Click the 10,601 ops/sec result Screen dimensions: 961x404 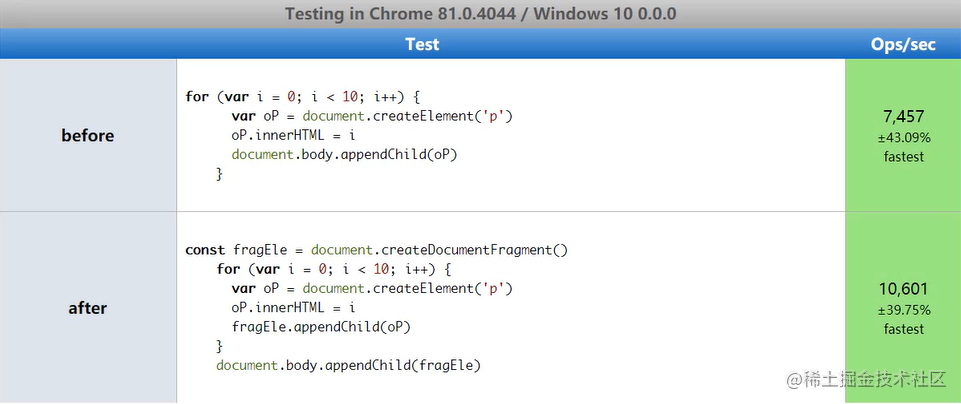pyautogui.click(x=903, y=289)
